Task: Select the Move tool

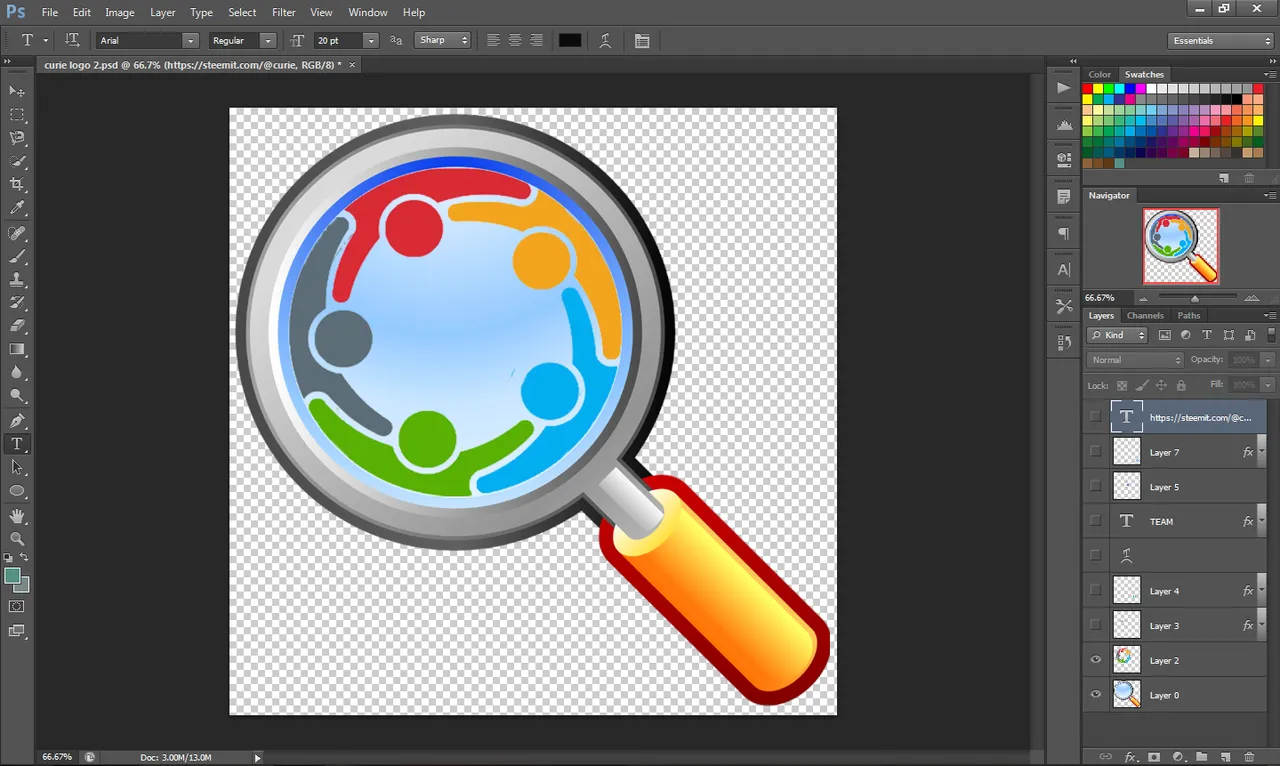Action: click(17, 91)
